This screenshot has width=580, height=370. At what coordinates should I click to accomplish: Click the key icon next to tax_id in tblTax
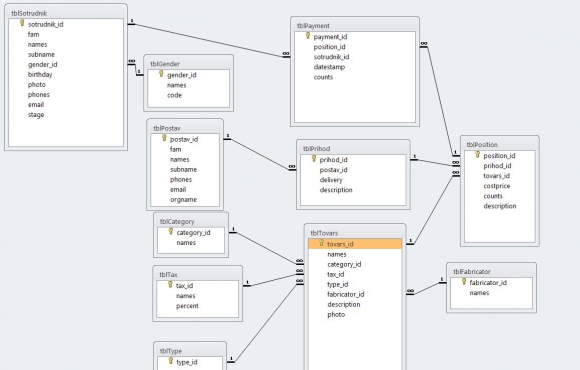pos(170,285)
